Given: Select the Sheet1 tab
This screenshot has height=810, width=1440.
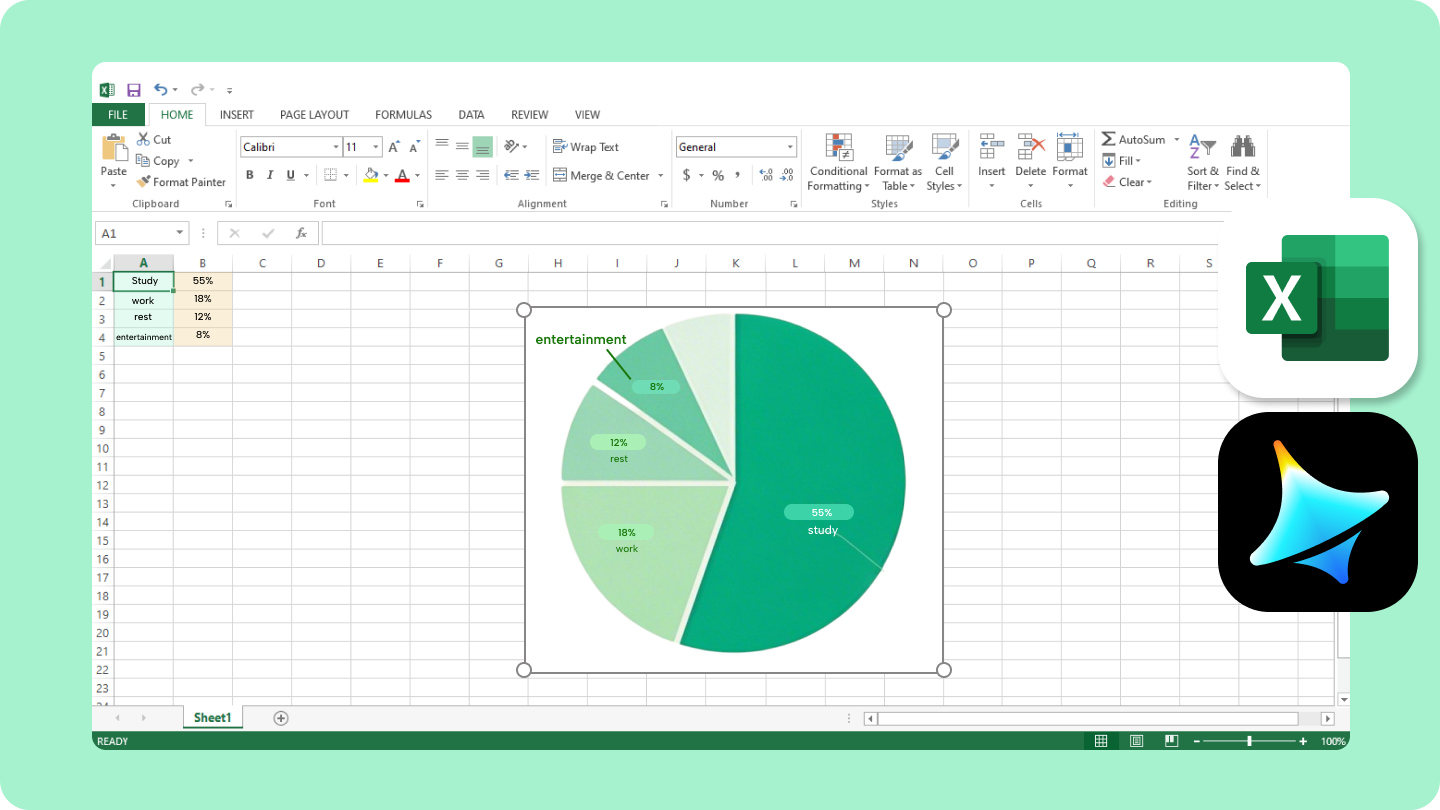Looking at the screenshot, I should tap(212, 717).
